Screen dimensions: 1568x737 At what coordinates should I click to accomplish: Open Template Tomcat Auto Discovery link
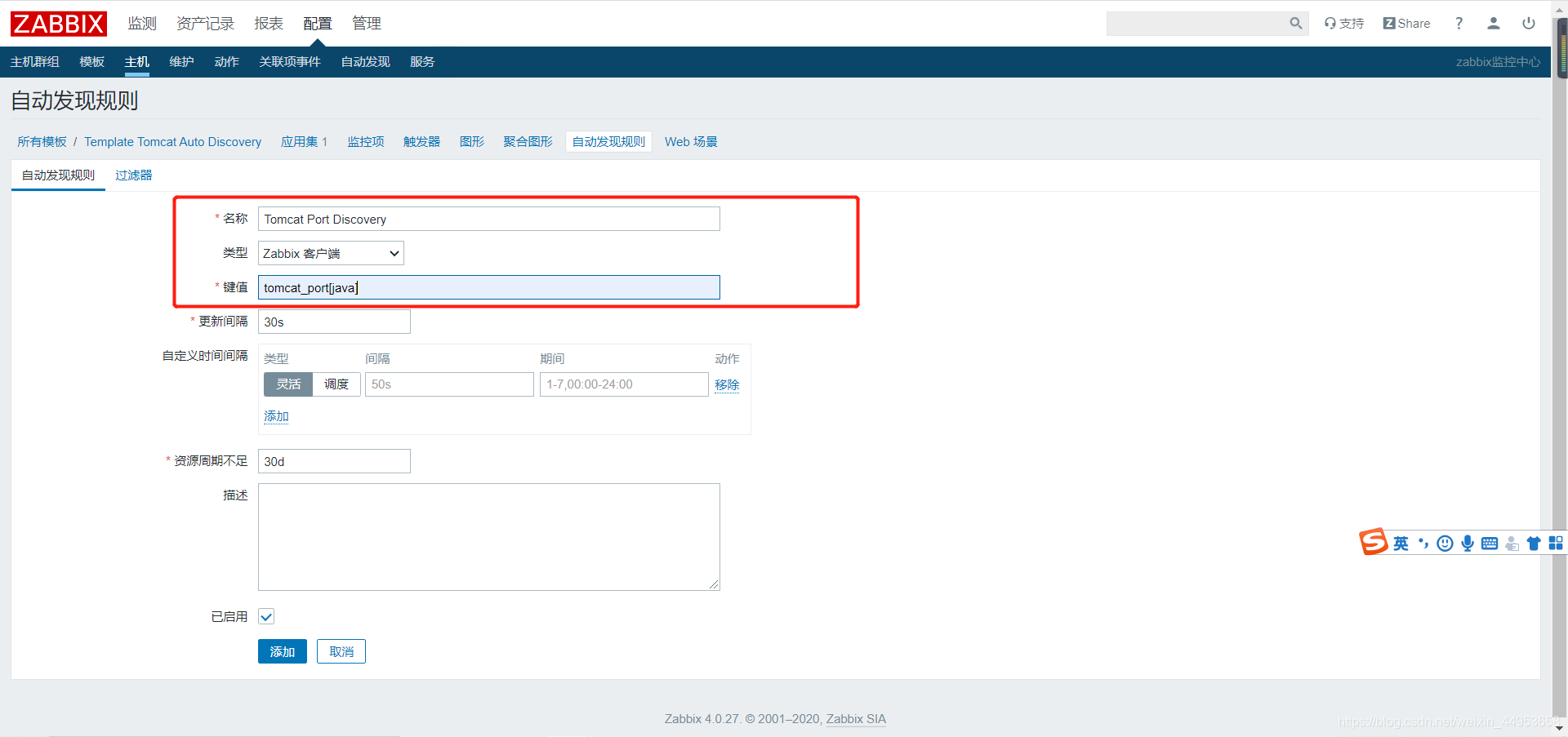173,142
